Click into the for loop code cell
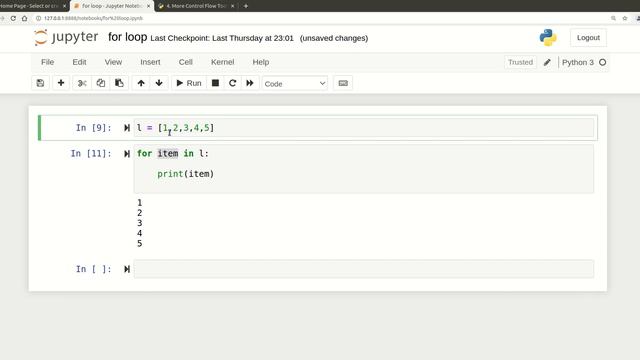 (x=364, y=169)
